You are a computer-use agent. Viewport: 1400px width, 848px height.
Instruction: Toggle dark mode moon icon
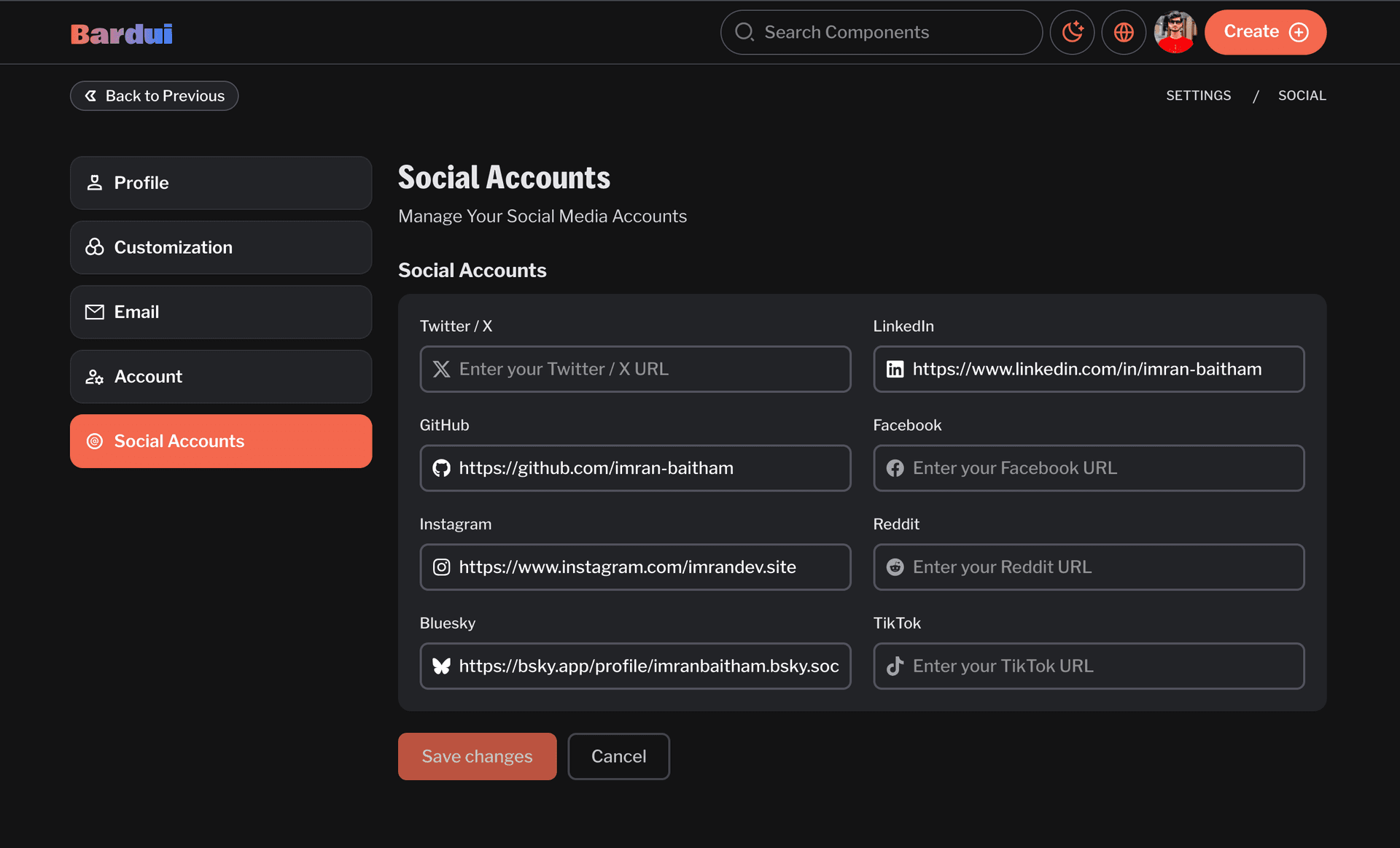(1072, 32)
